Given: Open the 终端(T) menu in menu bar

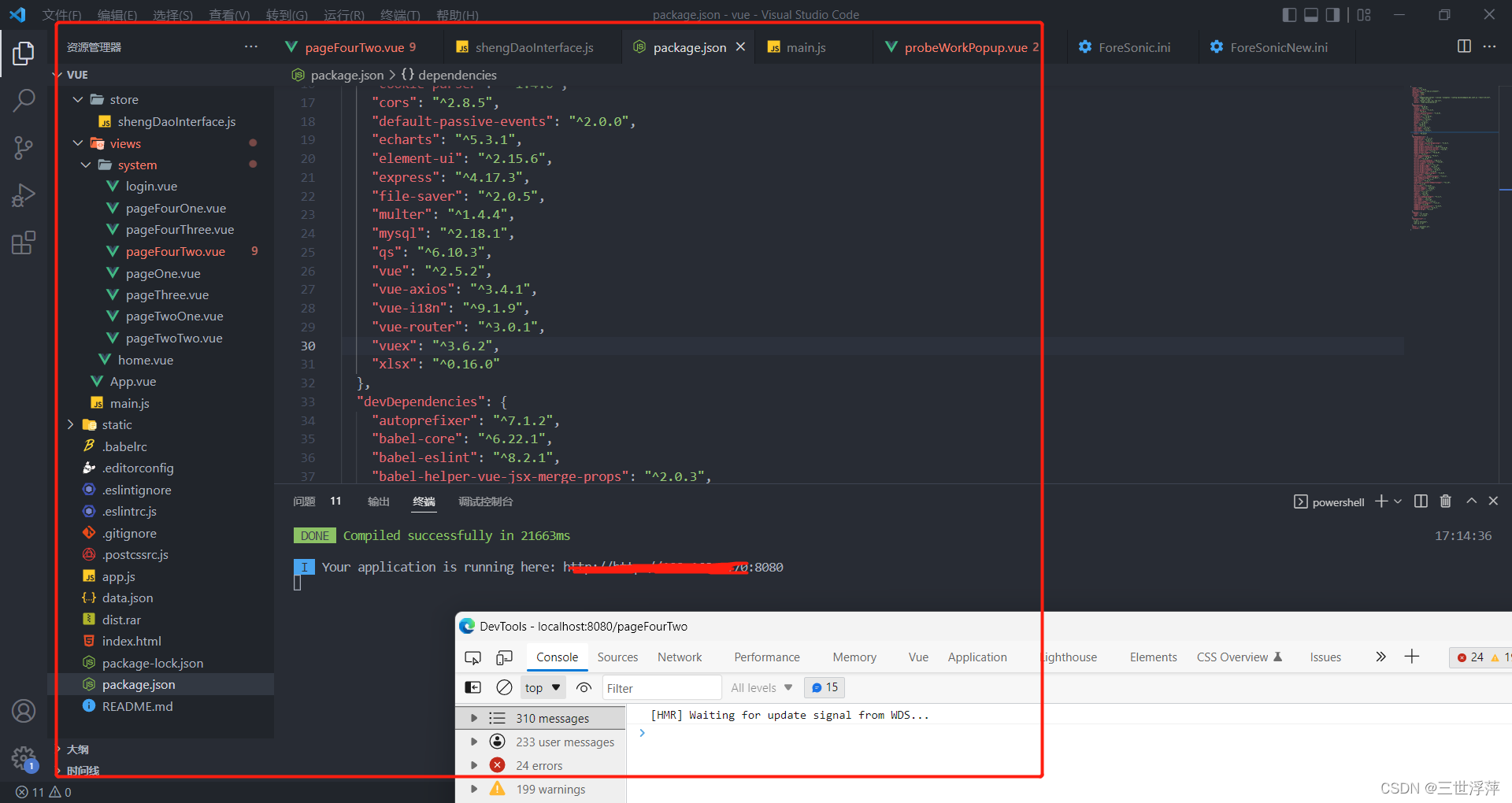Looking at the screenshot, I should coord(399,14).
